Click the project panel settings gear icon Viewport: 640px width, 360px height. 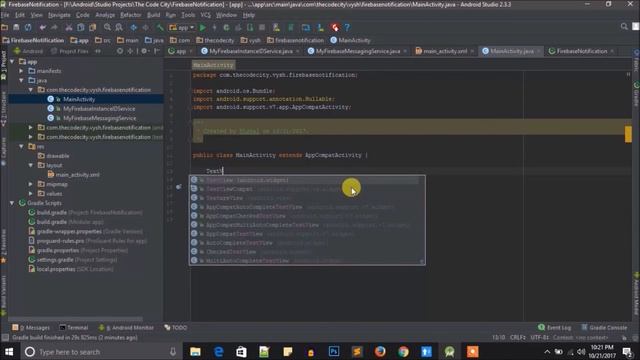[144, 51]
